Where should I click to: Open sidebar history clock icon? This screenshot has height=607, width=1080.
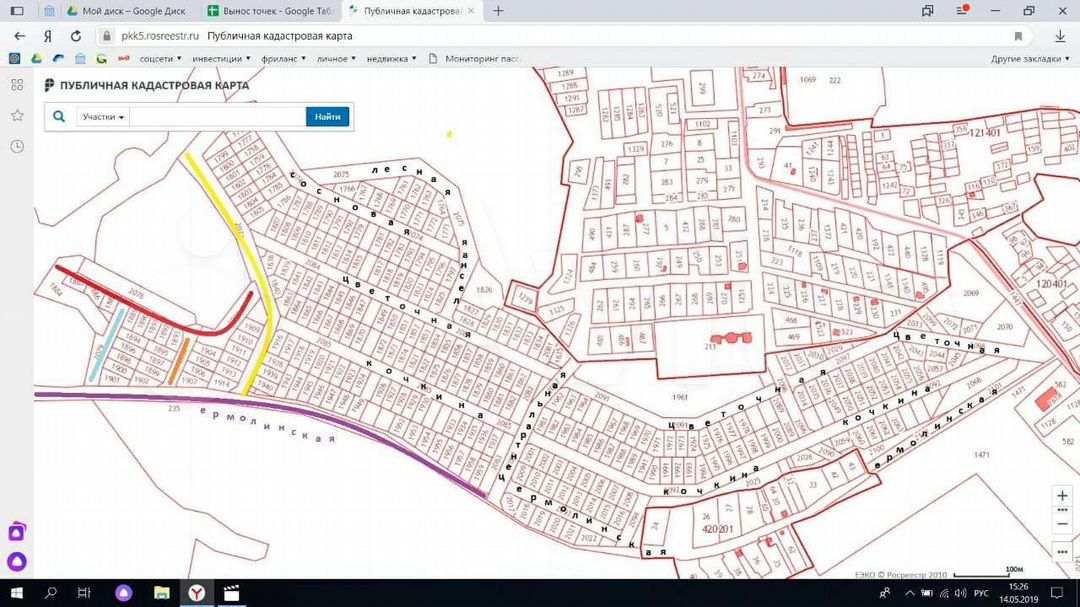[x=17, y=146]
